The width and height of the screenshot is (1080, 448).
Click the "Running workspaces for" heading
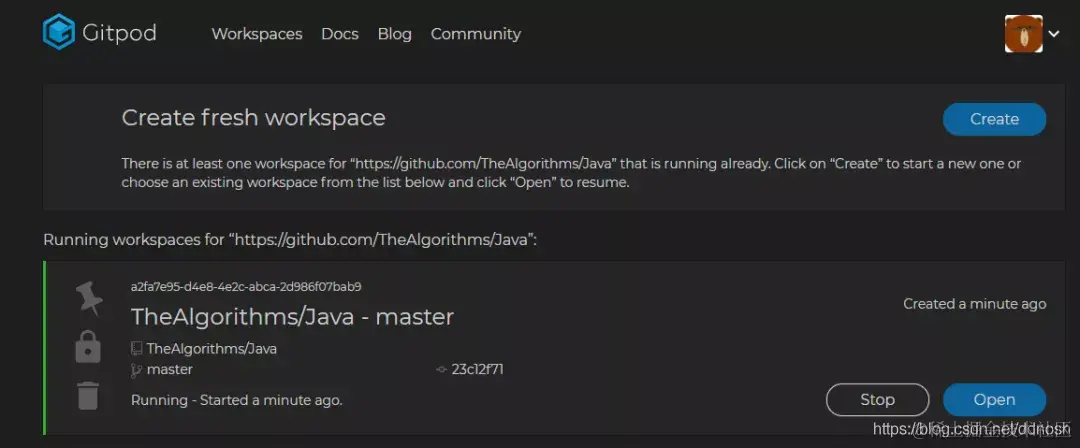click(290, 241)
